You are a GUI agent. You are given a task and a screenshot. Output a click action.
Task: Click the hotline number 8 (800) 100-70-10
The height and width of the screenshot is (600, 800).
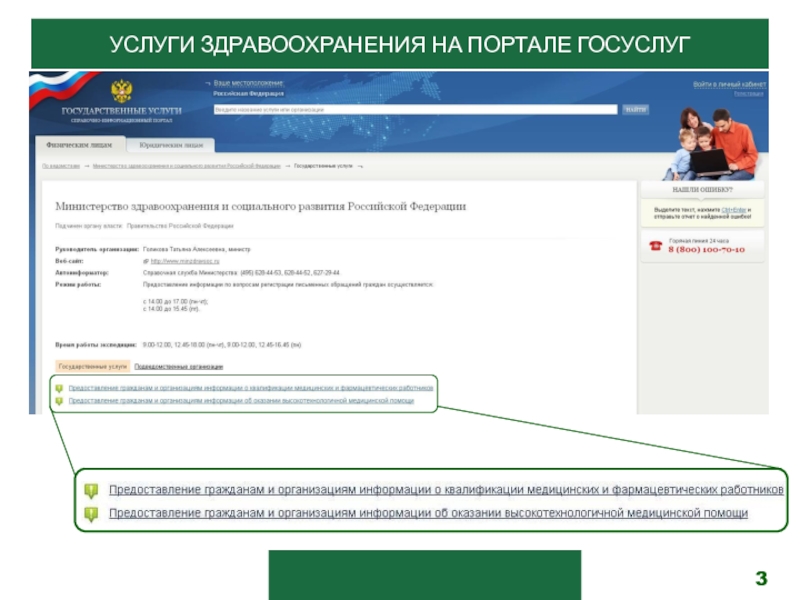pyautogui.click(x=706, y=250)
